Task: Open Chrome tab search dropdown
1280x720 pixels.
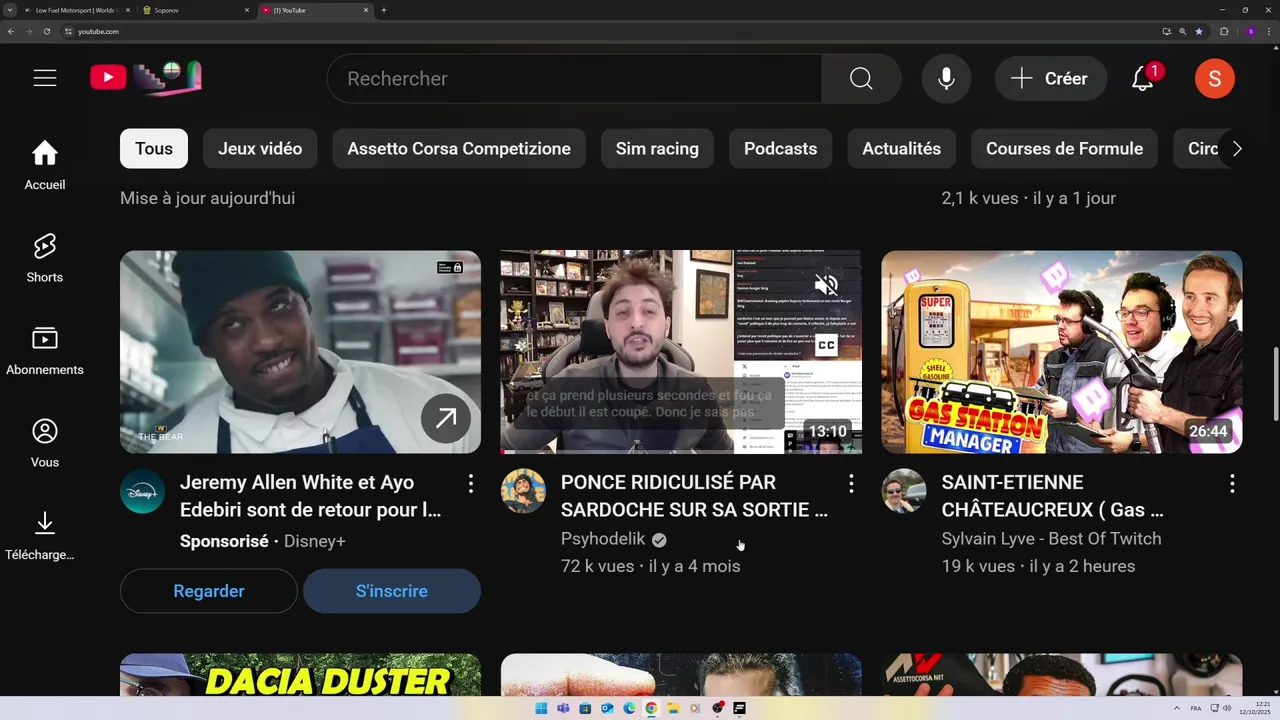Action: point(10,10)
